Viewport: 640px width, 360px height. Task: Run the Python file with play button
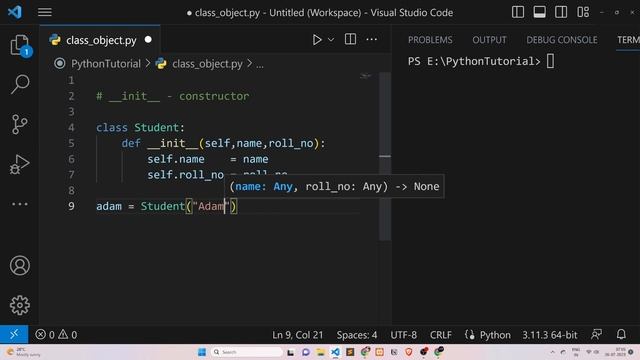(317, 40)
